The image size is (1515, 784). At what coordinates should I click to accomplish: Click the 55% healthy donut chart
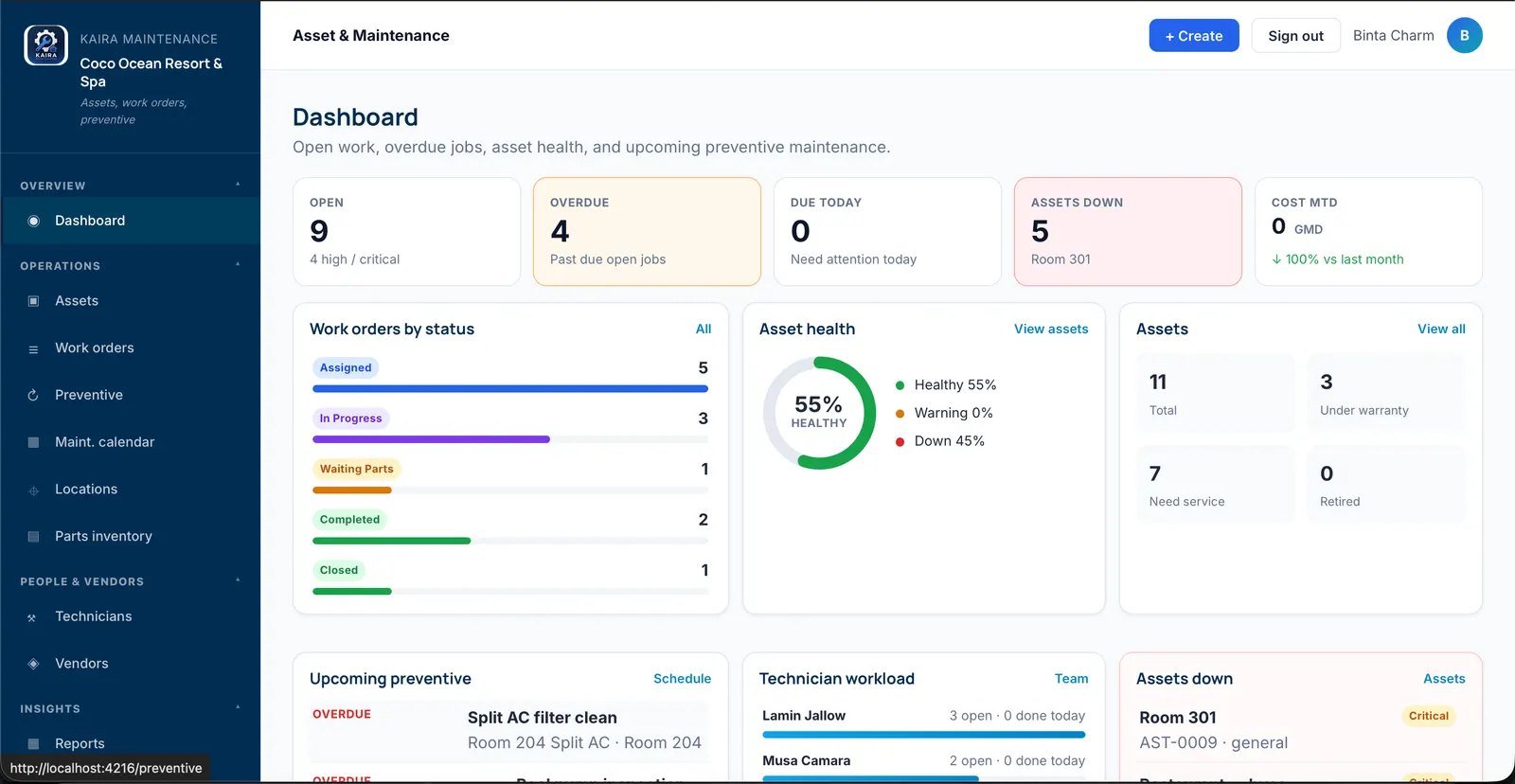[819, 413]
